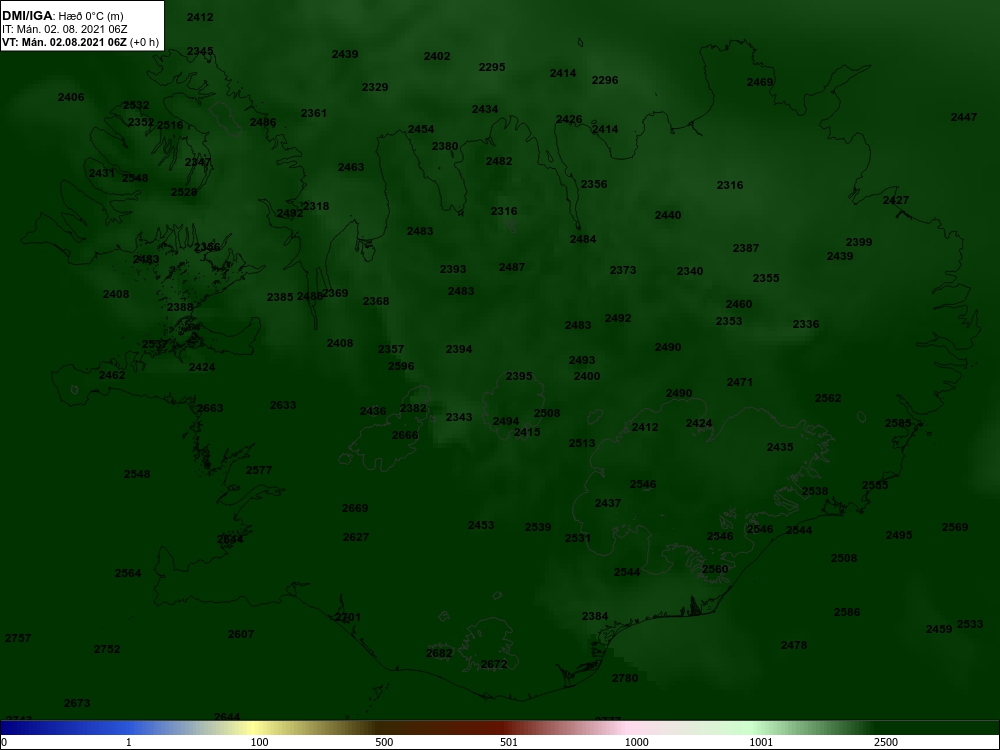Click the 501 label on the color scale
The height and width of the screenshot is (750, 1000).
point(509,742)
